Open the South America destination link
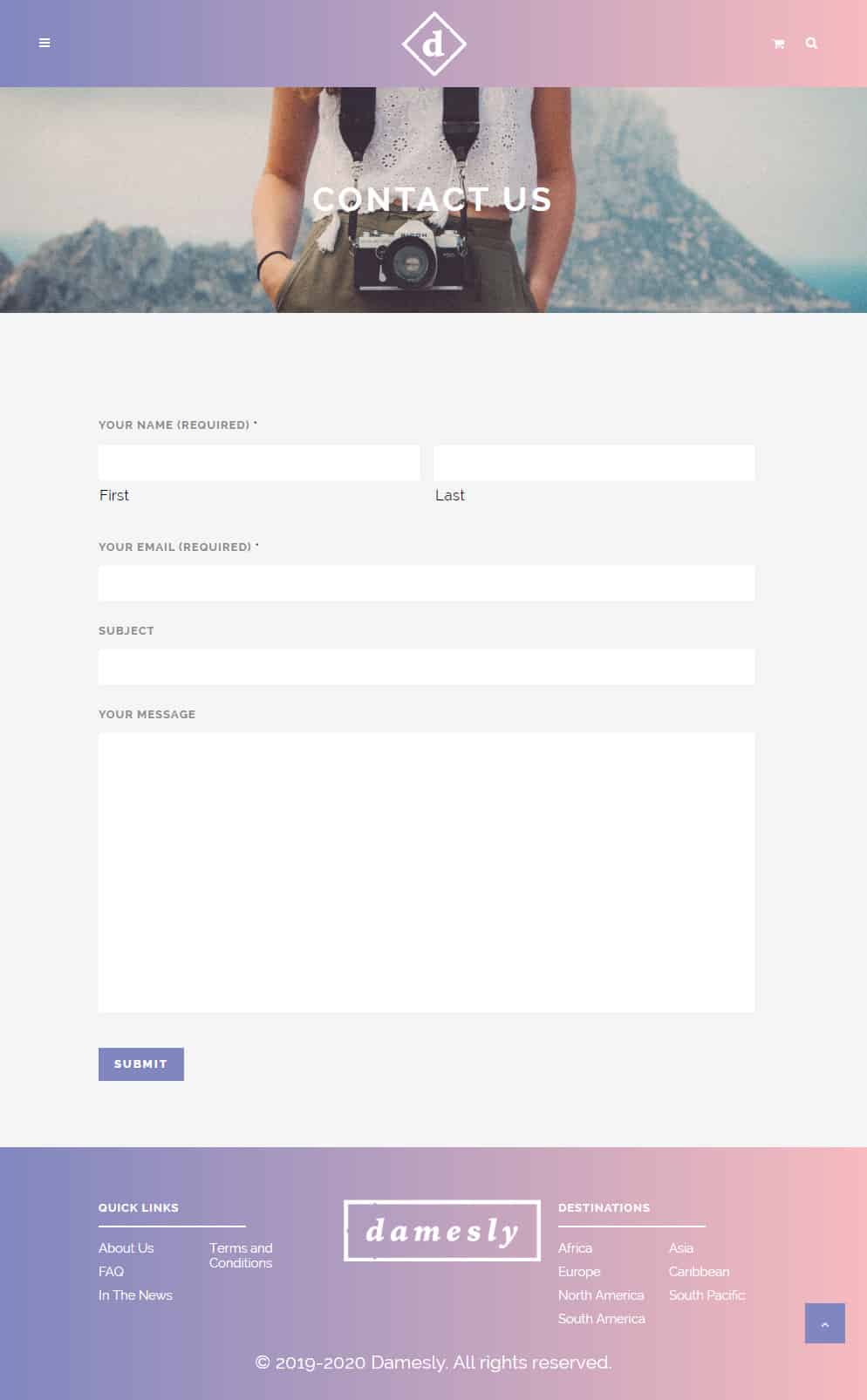This screenshot has height=1400, width=867. pyautogui.click(x=602, y=1319)
